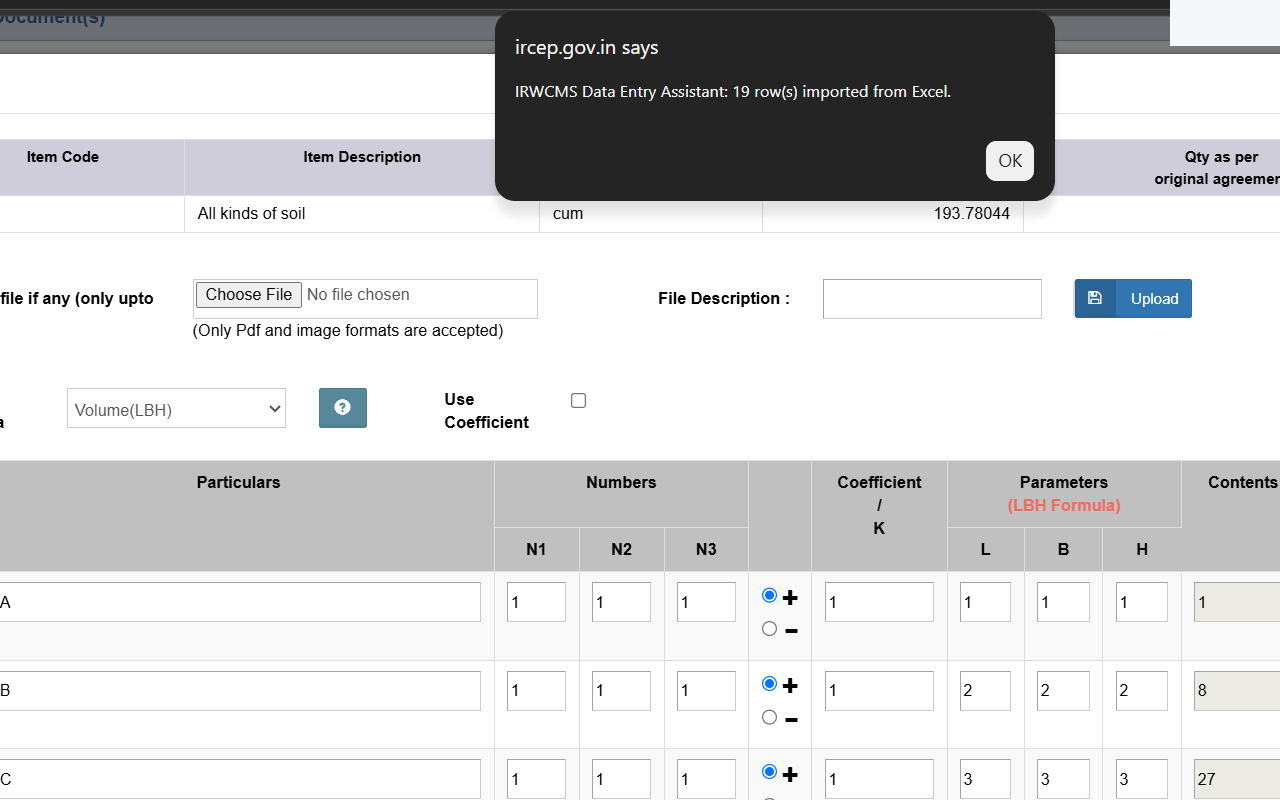Click Contents field showing 1
The width and height of the screenshot is (1280, 800).
1237,602
